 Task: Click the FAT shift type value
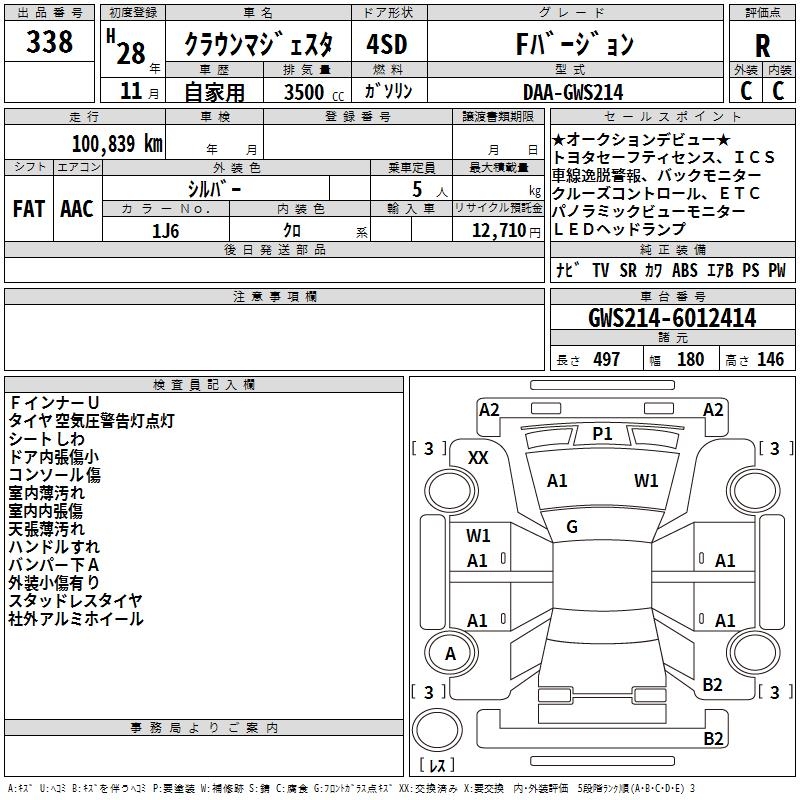(28, 209)
